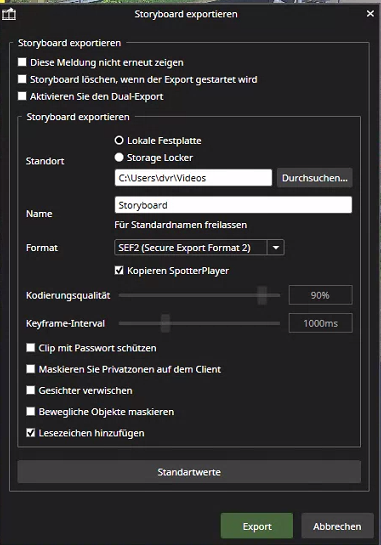Click the 90% quality value box
The width and height of the screenshot is (381, 545).
tap(321, 295)
